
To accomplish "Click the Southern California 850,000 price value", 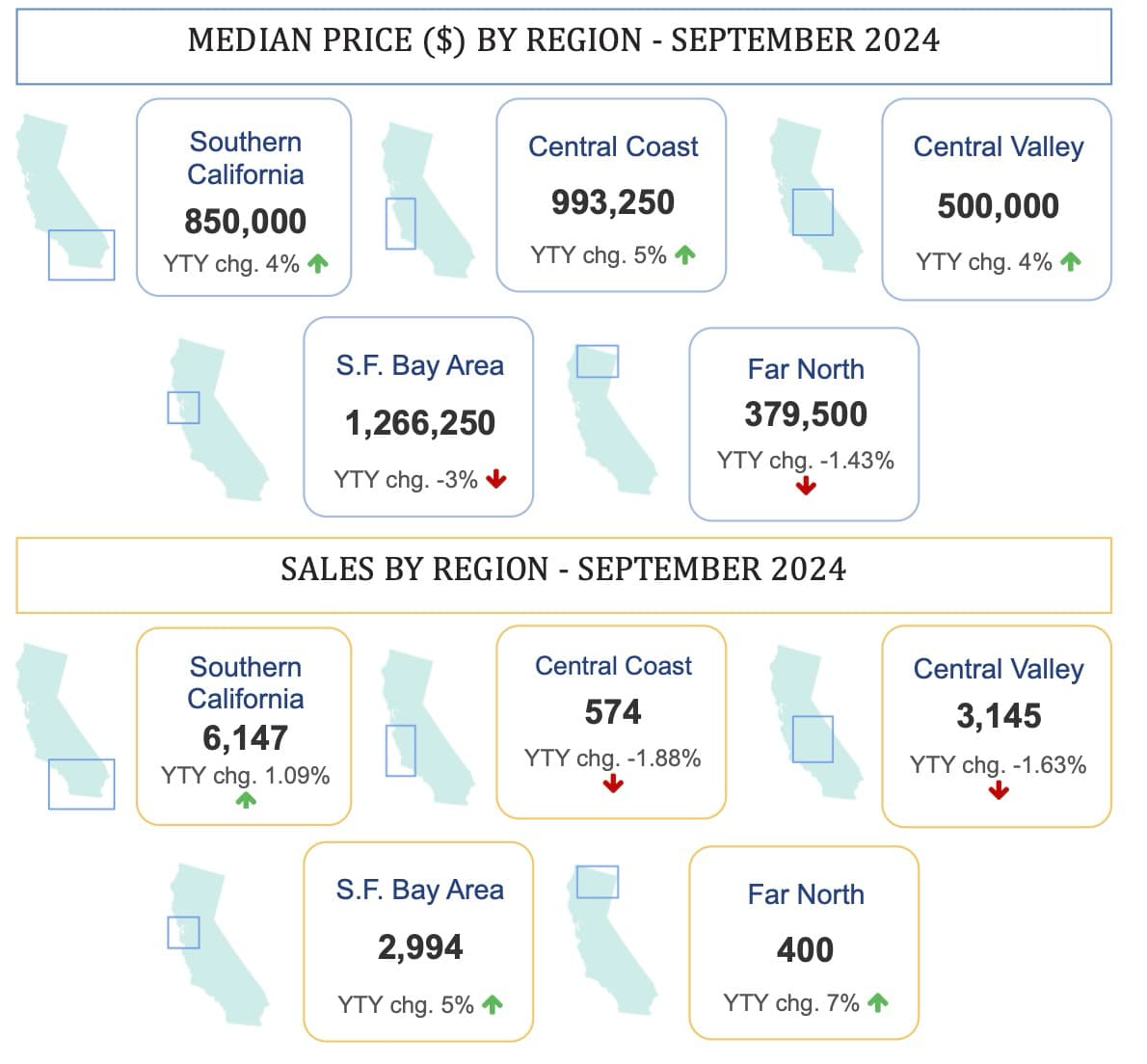I will (246, 222).
